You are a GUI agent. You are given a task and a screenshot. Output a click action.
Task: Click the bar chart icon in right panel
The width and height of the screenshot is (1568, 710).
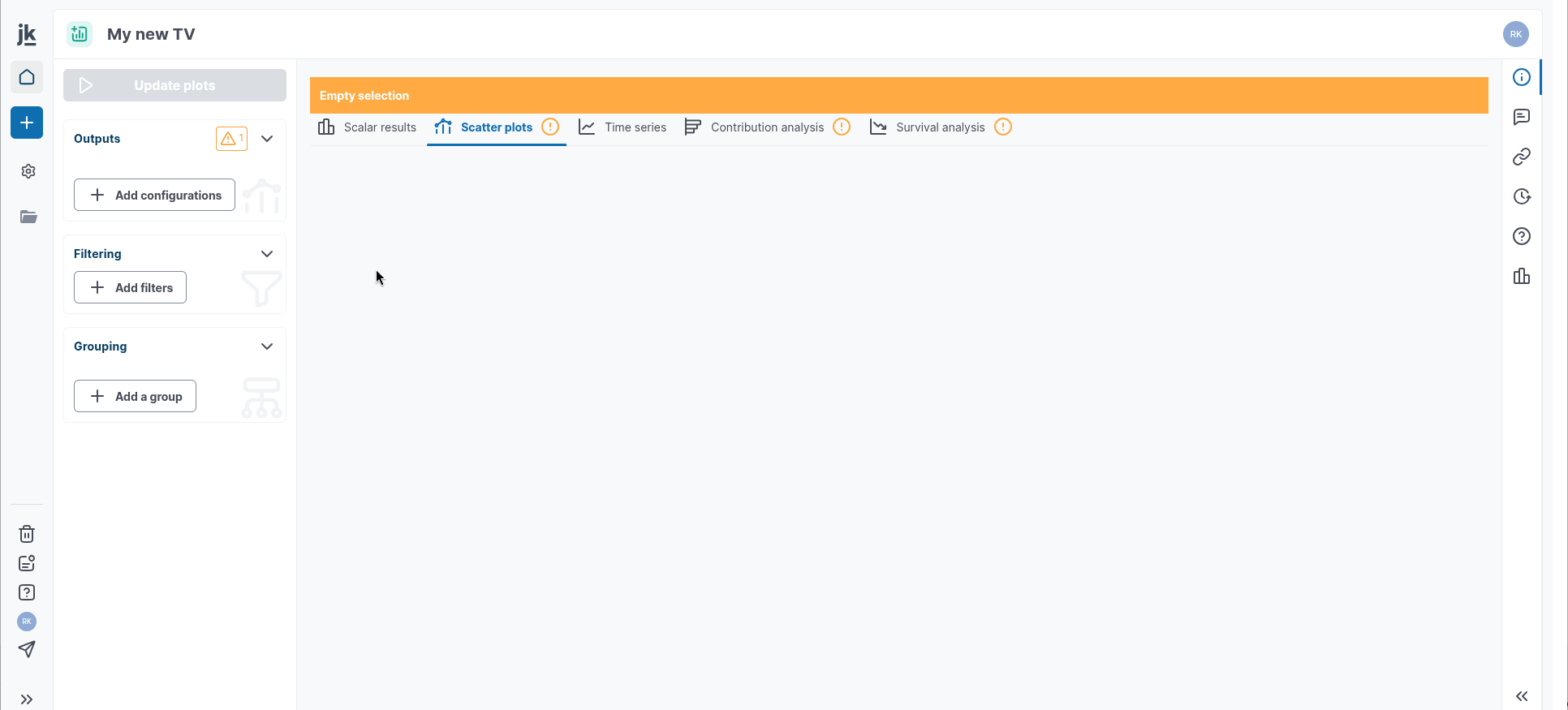(1522, 277)
